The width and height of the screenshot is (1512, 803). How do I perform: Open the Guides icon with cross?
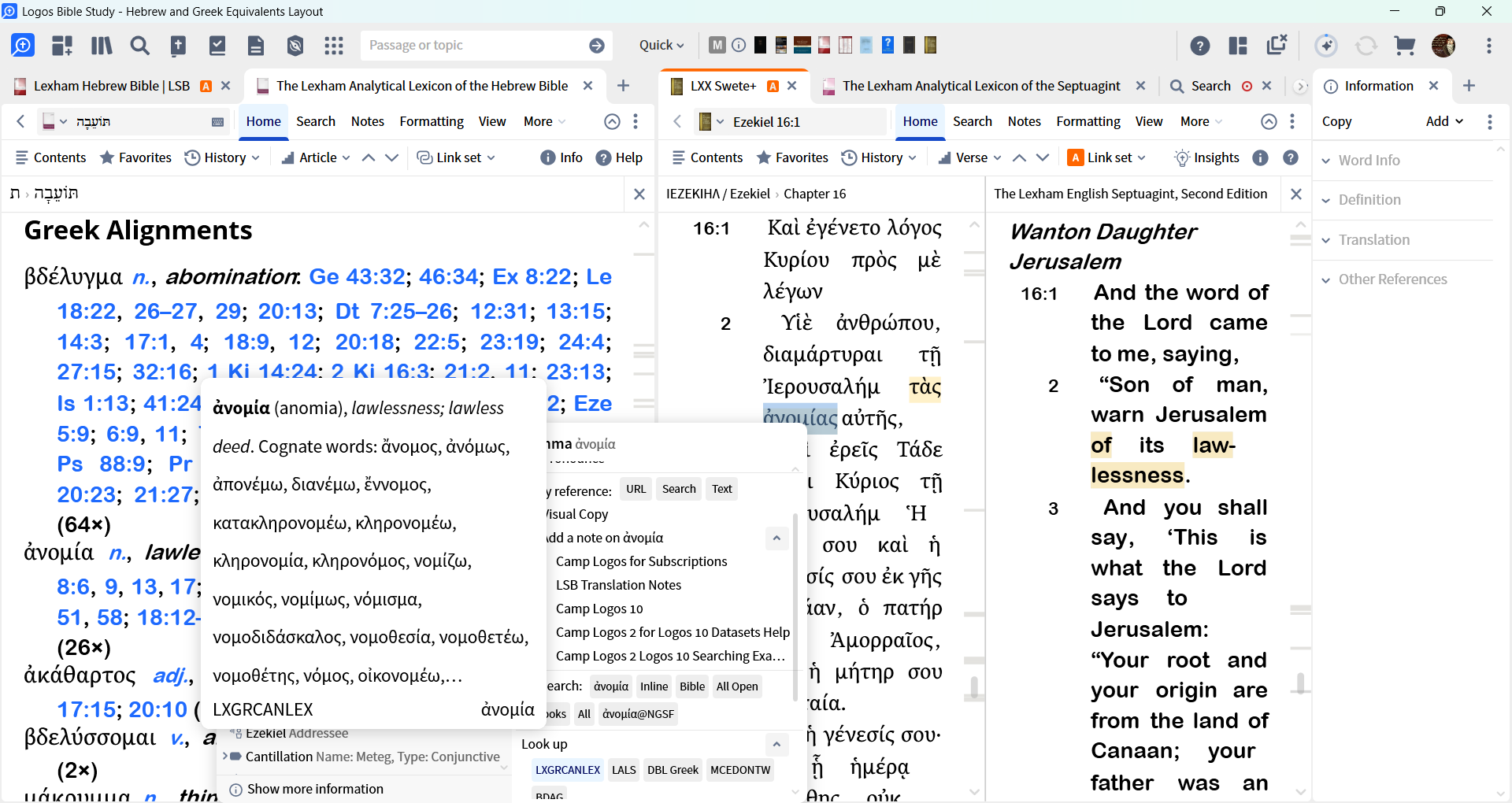pyautogui.click(x=179, y=46)
